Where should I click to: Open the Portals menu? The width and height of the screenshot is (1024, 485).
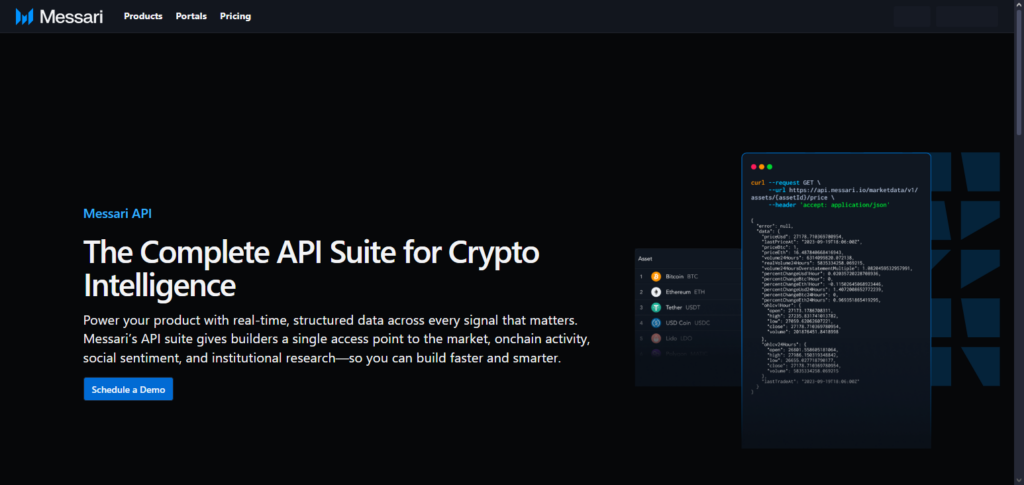tap(191, 16)
